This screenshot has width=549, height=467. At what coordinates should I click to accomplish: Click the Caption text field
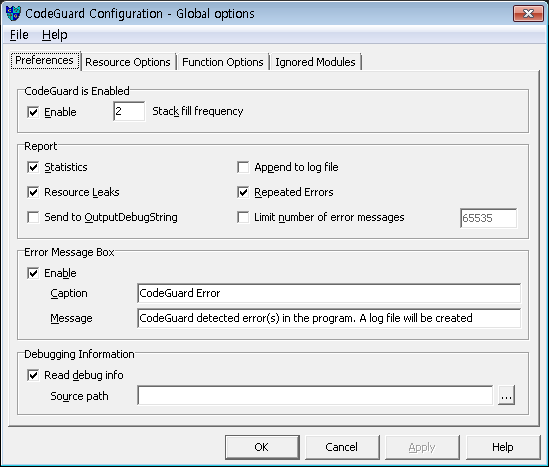329,293
